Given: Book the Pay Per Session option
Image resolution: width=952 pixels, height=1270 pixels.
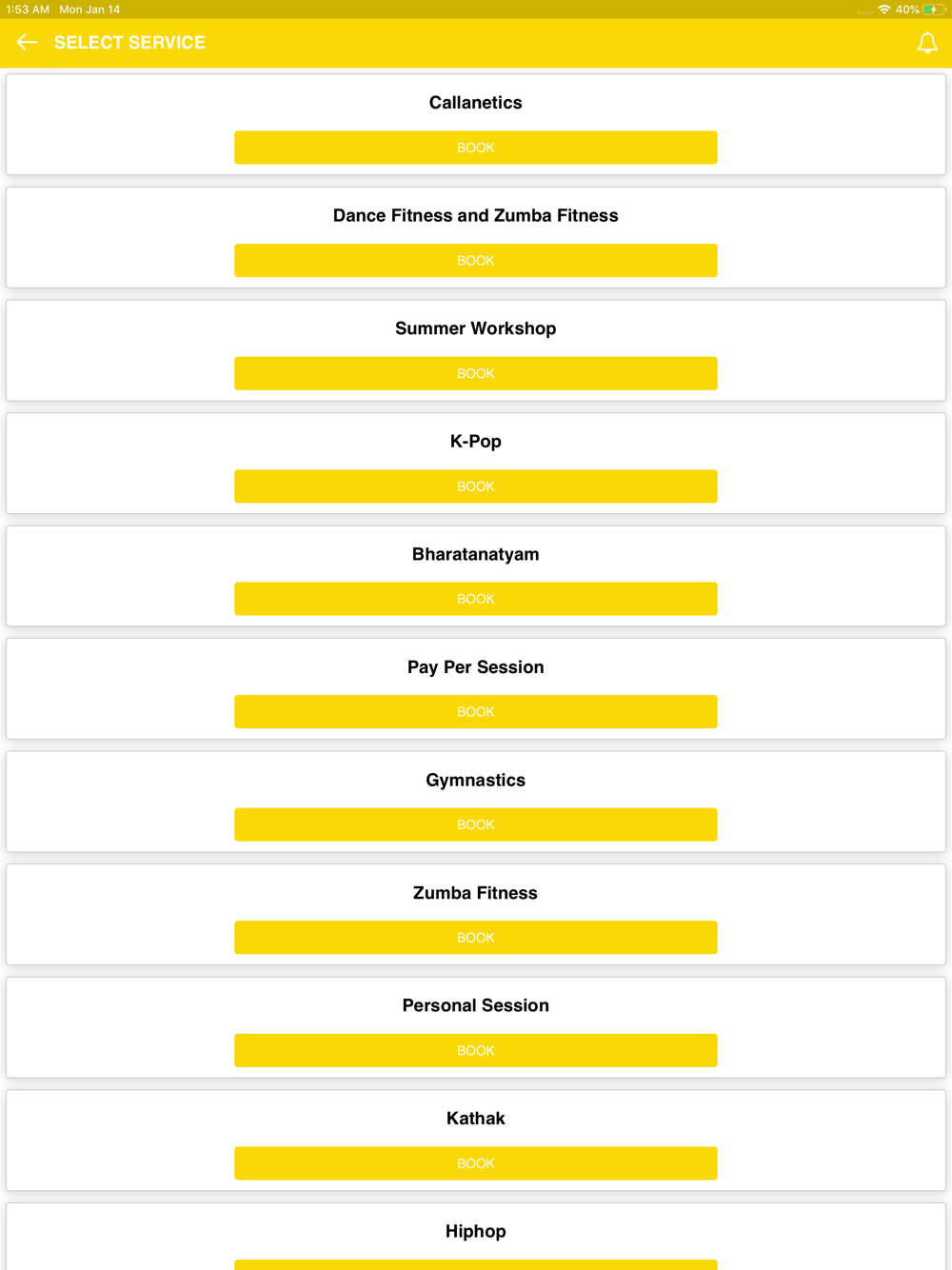Looking at the screenshot, I should pos(476,712).
